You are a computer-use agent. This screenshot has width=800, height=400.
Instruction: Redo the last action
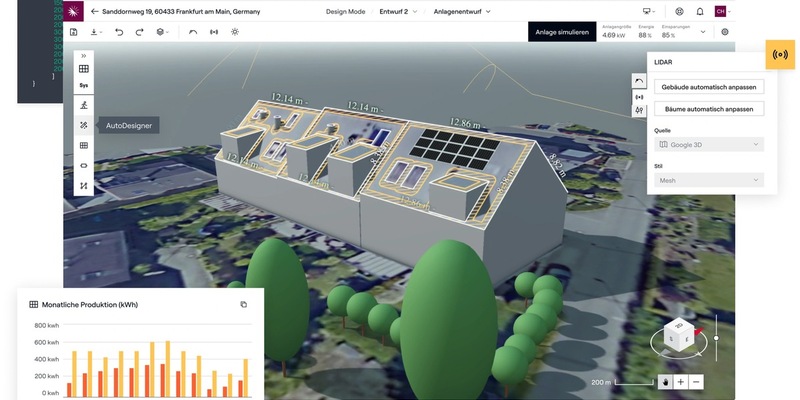click(139, 32)
